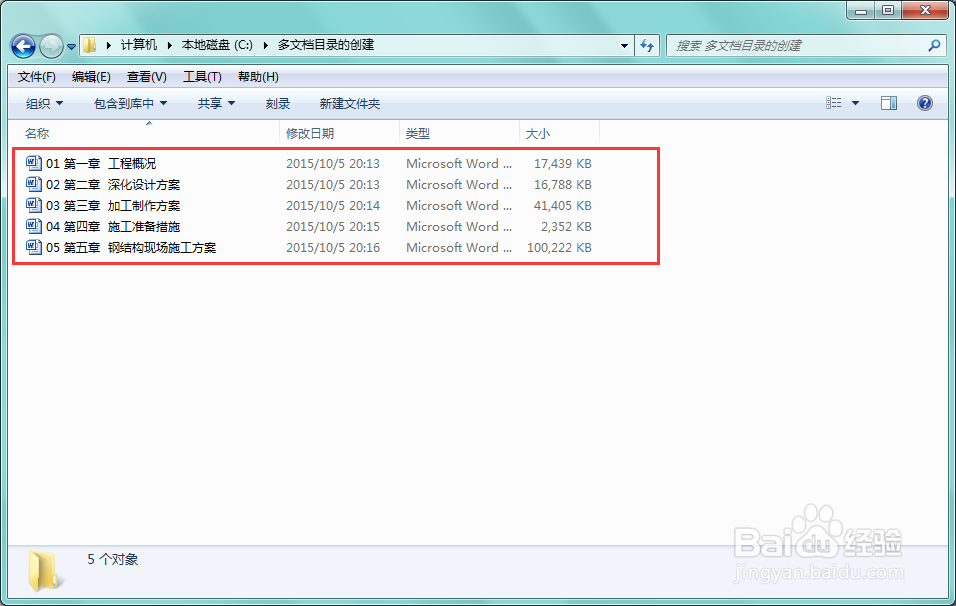Maximize the Explorer window
956x606 pixels.
point(888,10)
